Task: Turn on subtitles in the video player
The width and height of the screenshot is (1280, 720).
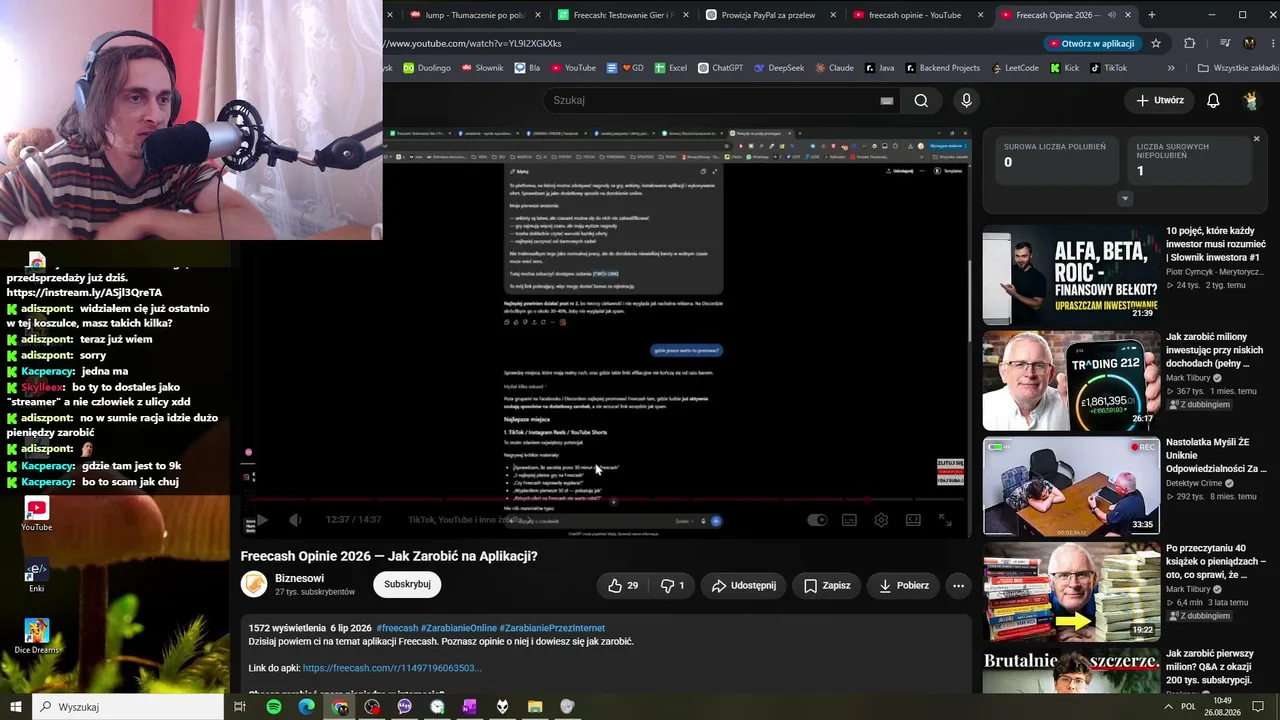Action: [x=849, y=520]
